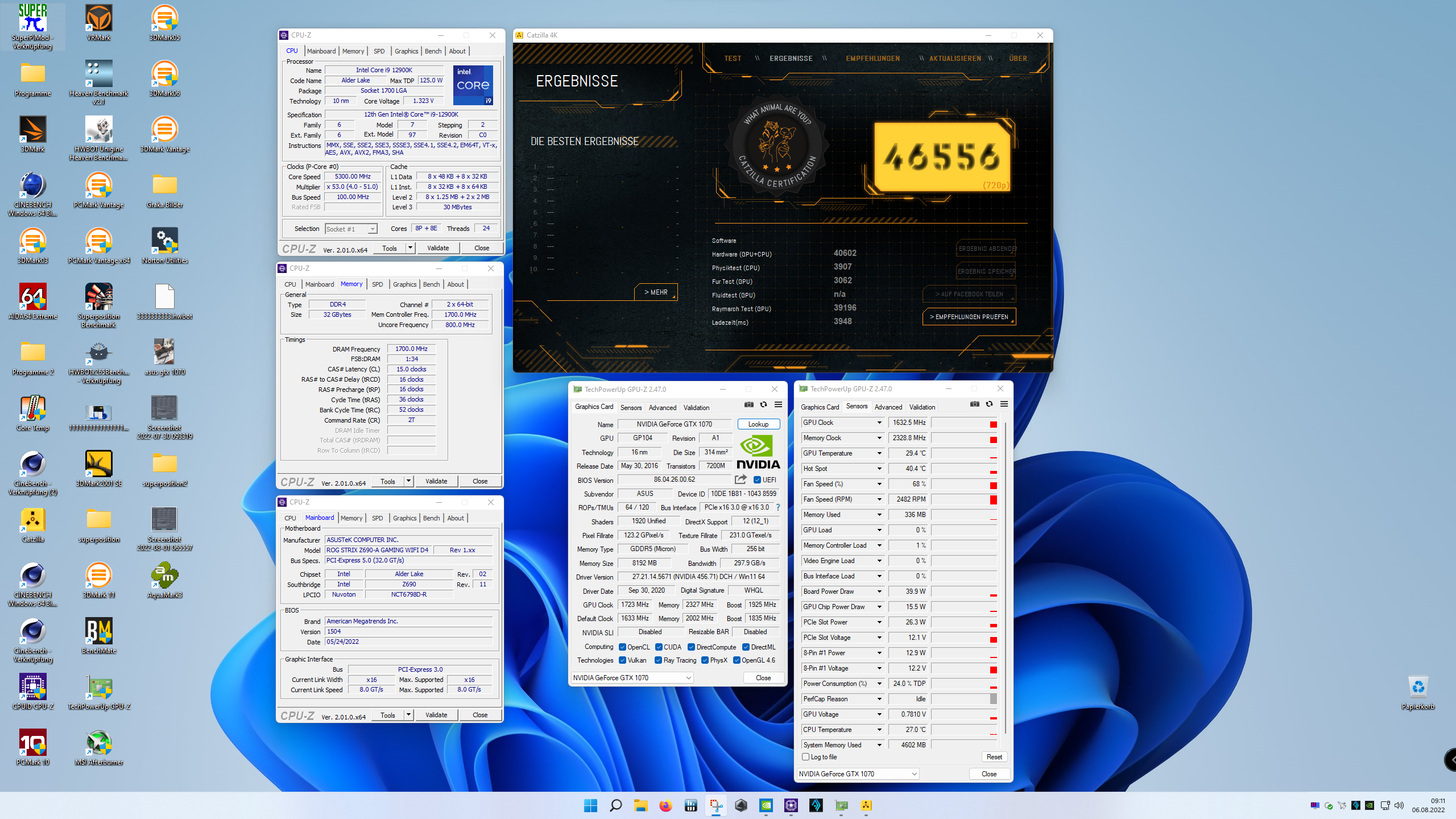Click camera icon in GPU-Z Sensors window
1456x819 pixels.
(975, 404)
